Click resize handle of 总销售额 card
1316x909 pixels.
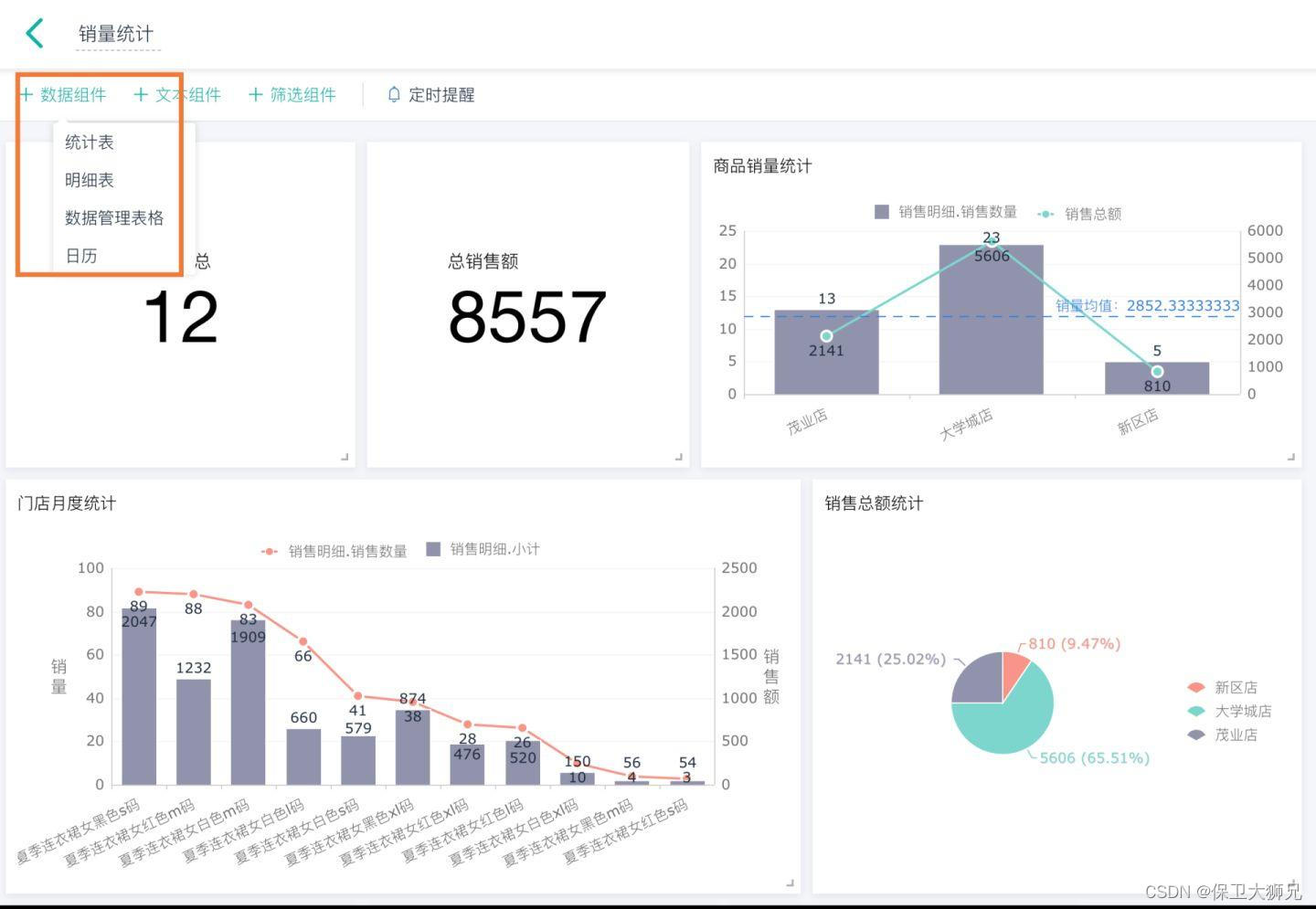[679, 456]
